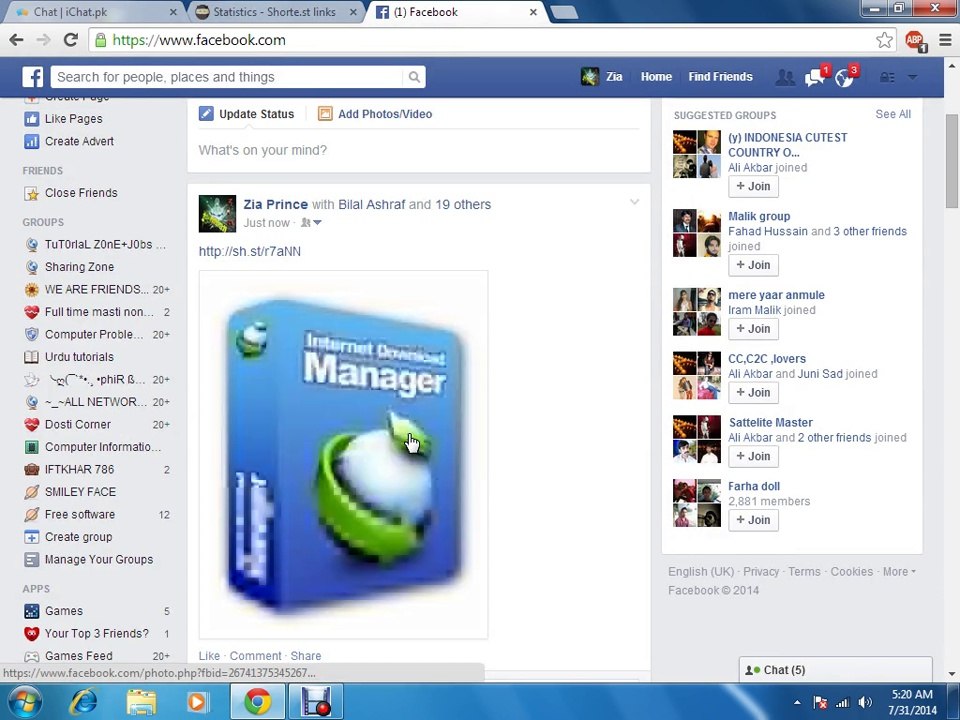
Task: Select the Facebook browser tab
Action: coord(456,12)
